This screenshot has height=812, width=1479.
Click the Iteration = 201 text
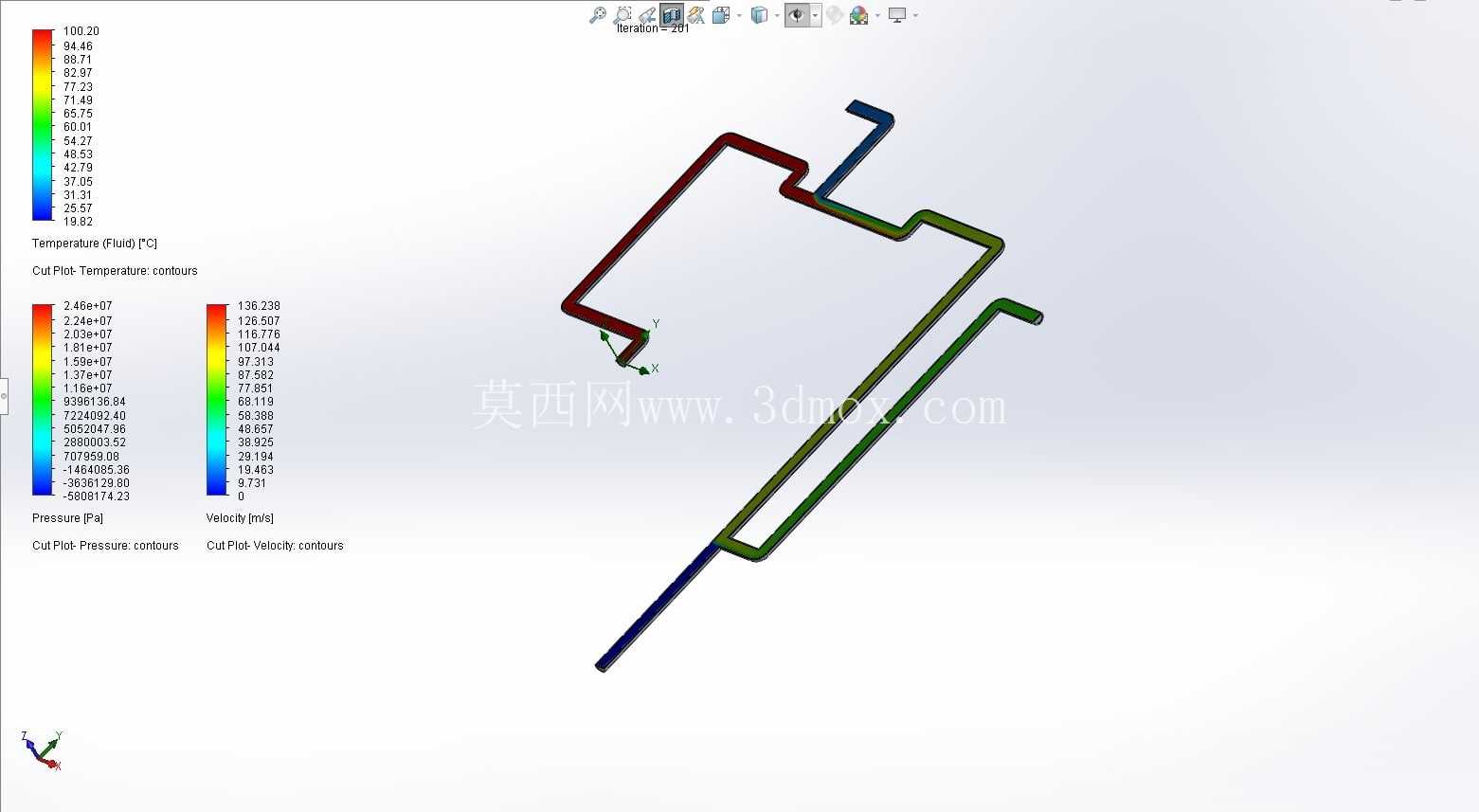tap(653, 28)
